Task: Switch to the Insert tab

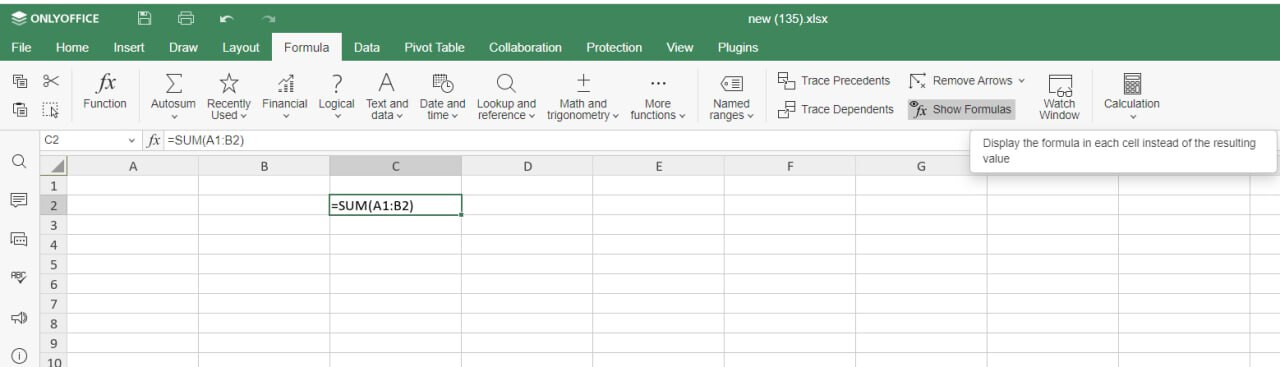Action: pyautogui.click(x=129, y=47)
